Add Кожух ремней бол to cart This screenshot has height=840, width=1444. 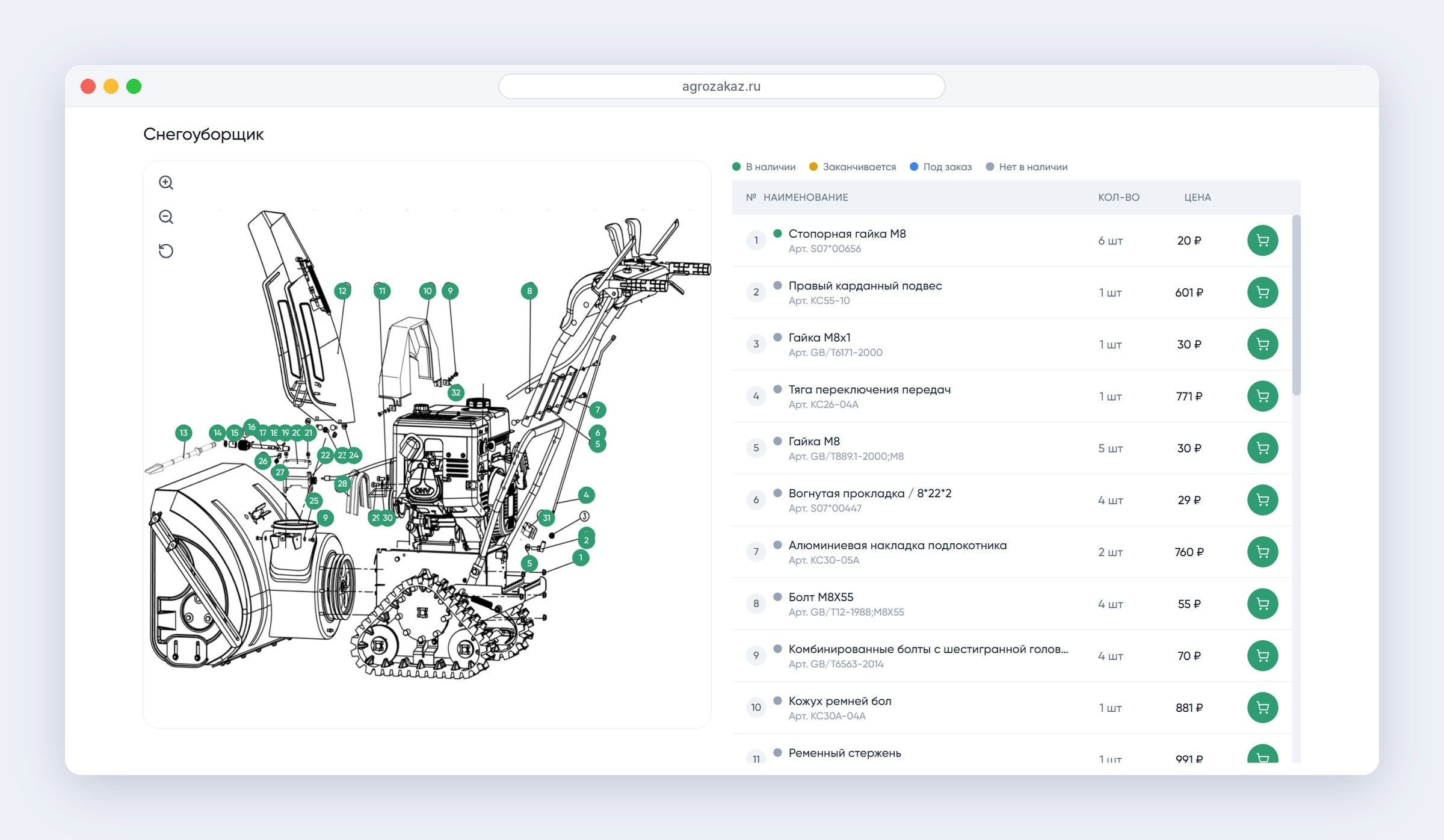1262,708
